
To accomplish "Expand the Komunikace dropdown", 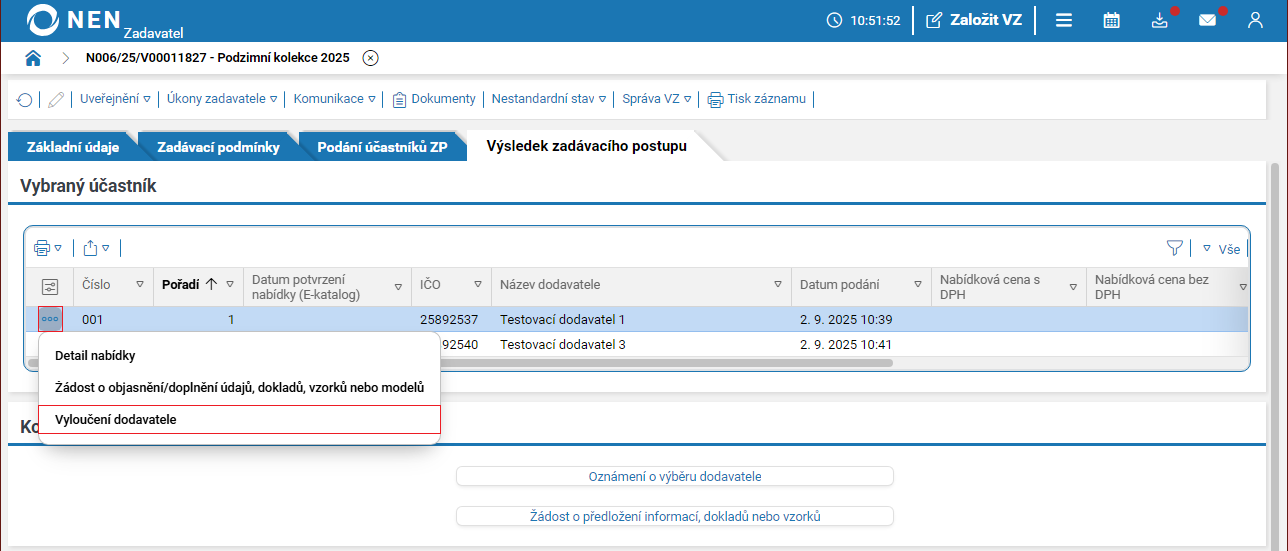I will [335, 99].
